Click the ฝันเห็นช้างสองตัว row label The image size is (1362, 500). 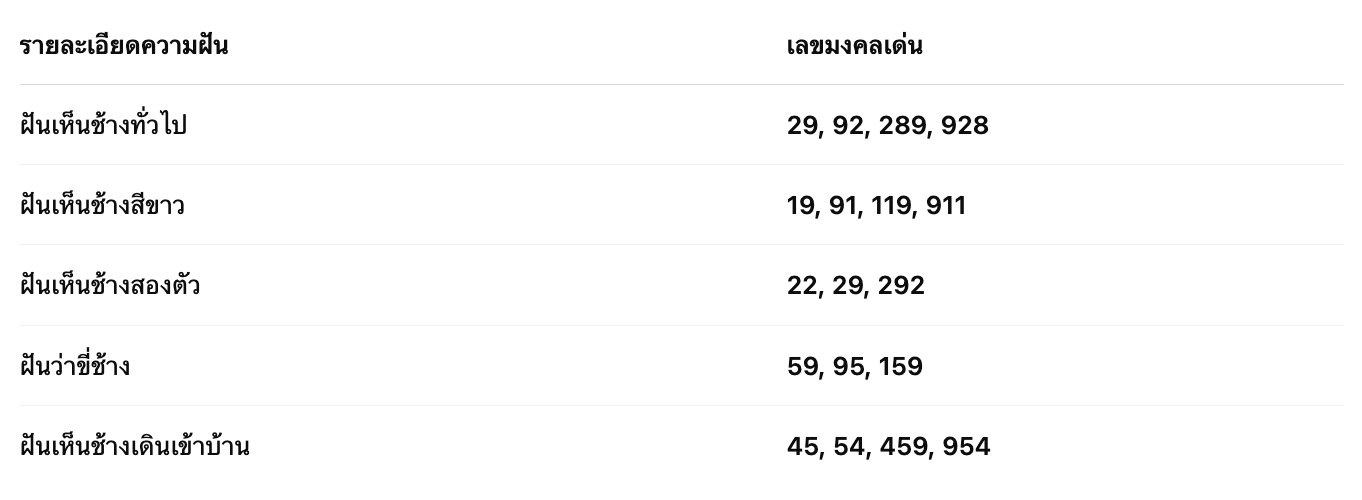coord(110,286)
